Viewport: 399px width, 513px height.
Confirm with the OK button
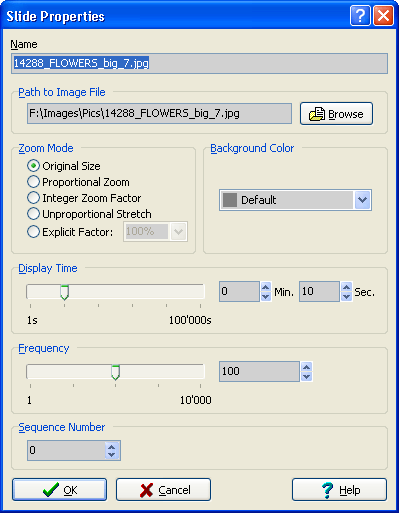pyautogui.click(x=60, y=490)
